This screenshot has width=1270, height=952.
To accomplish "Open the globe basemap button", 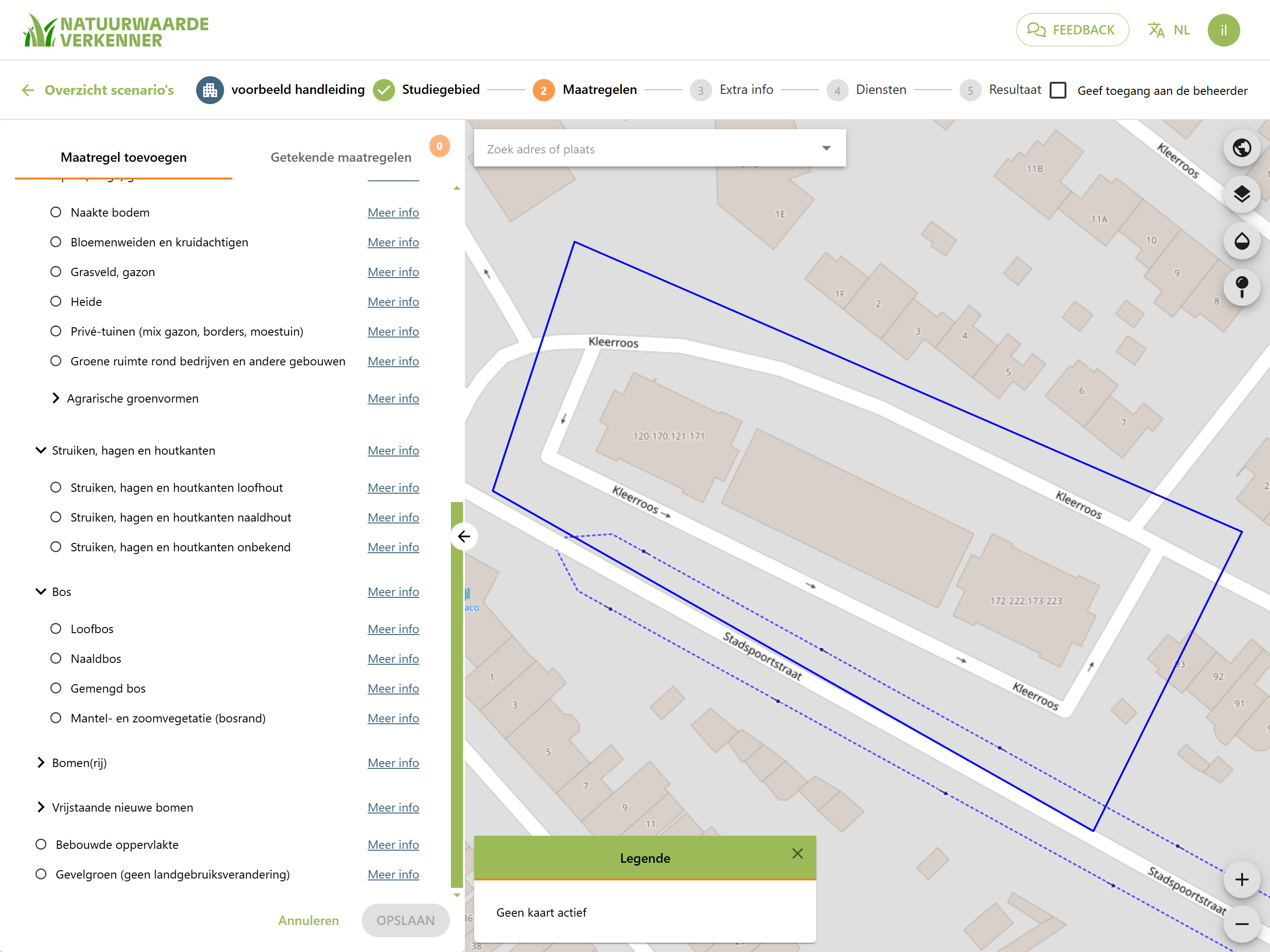I will (1241, 148).
